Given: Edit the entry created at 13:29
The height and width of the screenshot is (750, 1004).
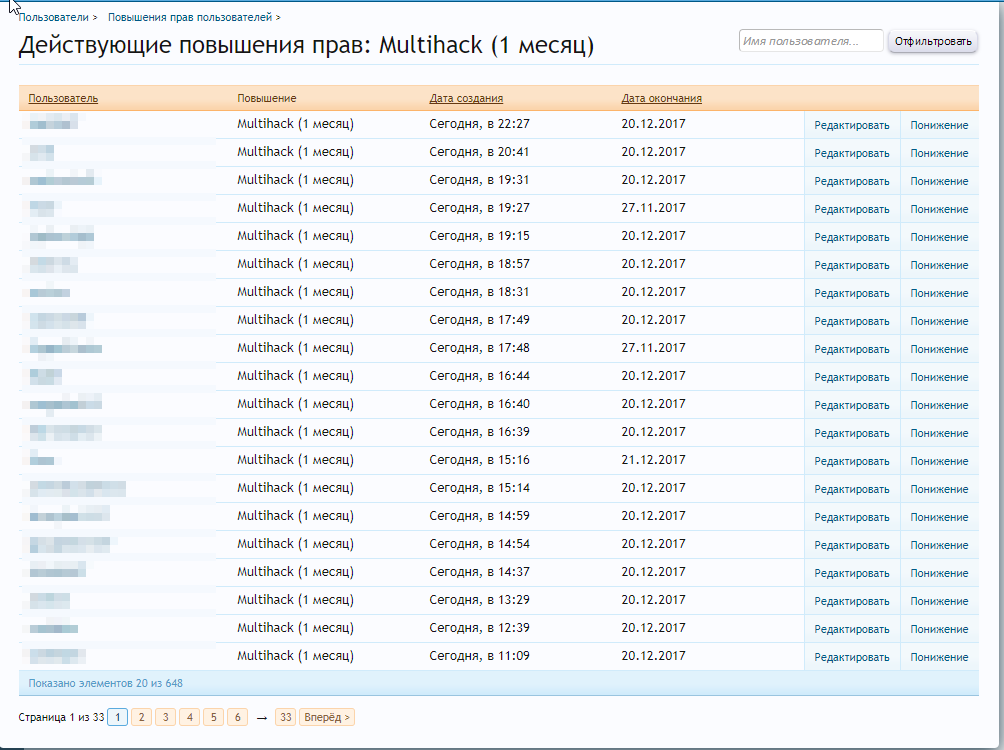Looking at the screenshot, I should point(852,601).
